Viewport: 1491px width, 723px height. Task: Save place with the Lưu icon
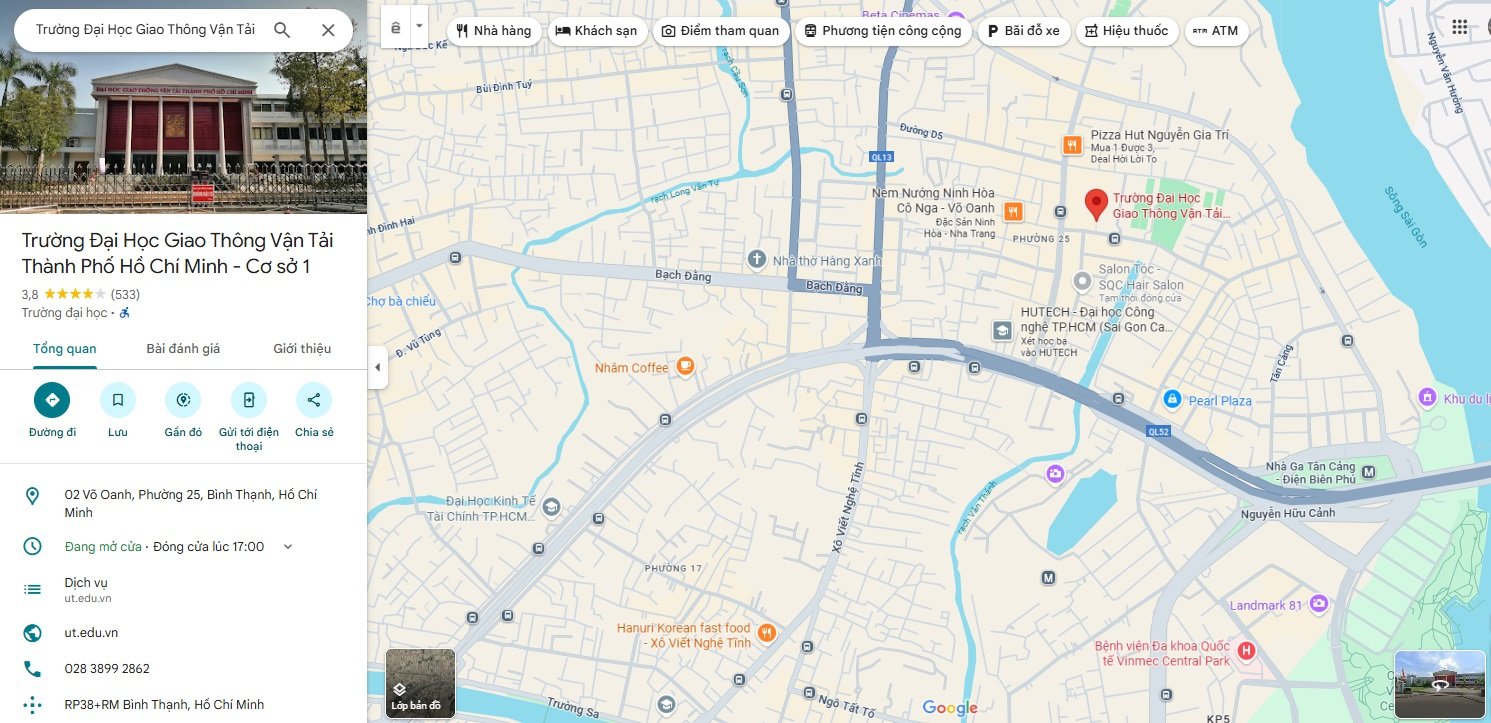(x=118, y=400)
